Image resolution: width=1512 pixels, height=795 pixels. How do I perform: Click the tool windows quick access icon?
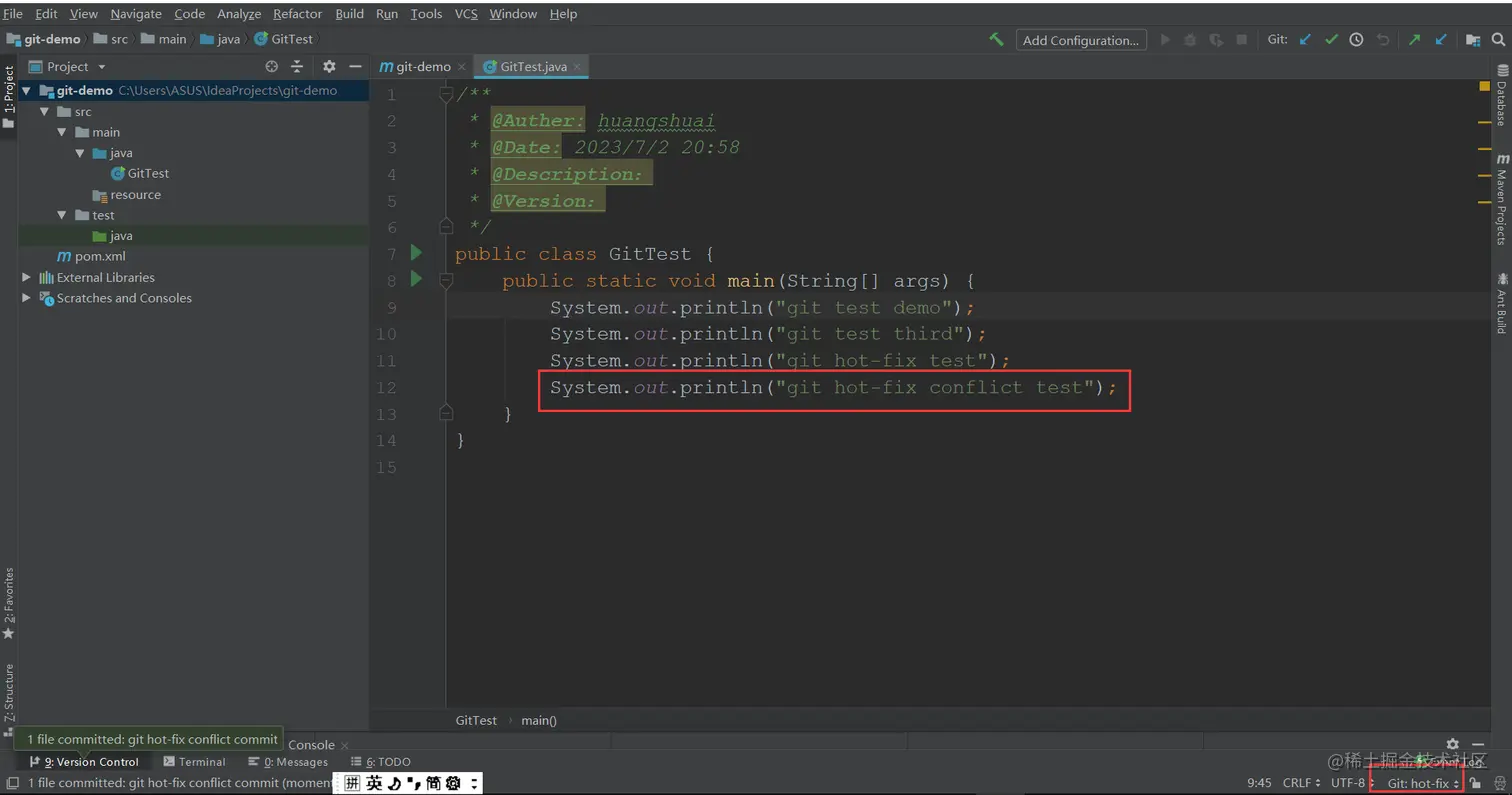(x=12, y=783)
